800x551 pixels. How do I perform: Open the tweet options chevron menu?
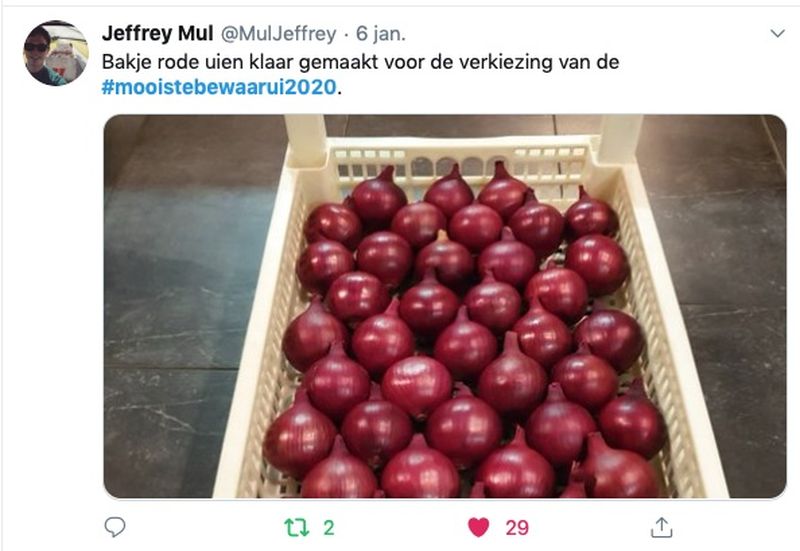click(777, 34)
